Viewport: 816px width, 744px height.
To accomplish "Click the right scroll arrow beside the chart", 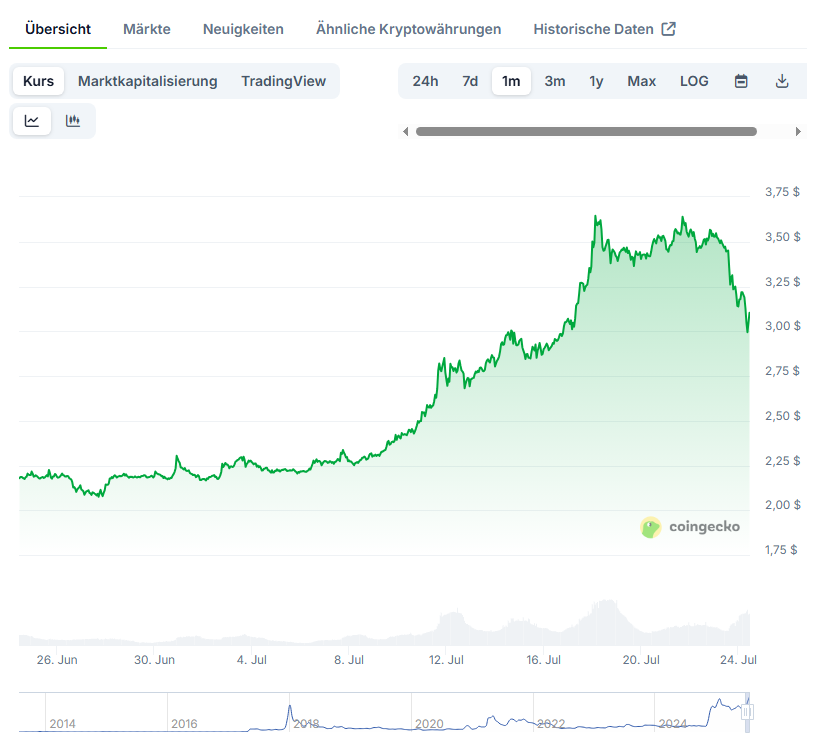I will (x=799, y=130).
